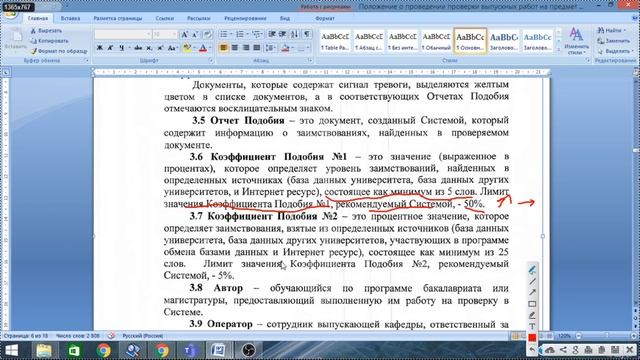Viewport: 640px width, 360px height.
Task: Search similar images on Google
Action: click(576, 350)
